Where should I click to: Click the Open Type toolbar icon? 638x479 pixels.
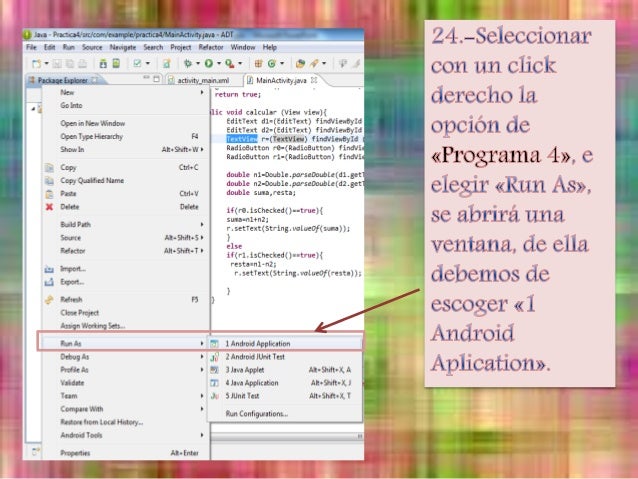(x=300, y=63)
